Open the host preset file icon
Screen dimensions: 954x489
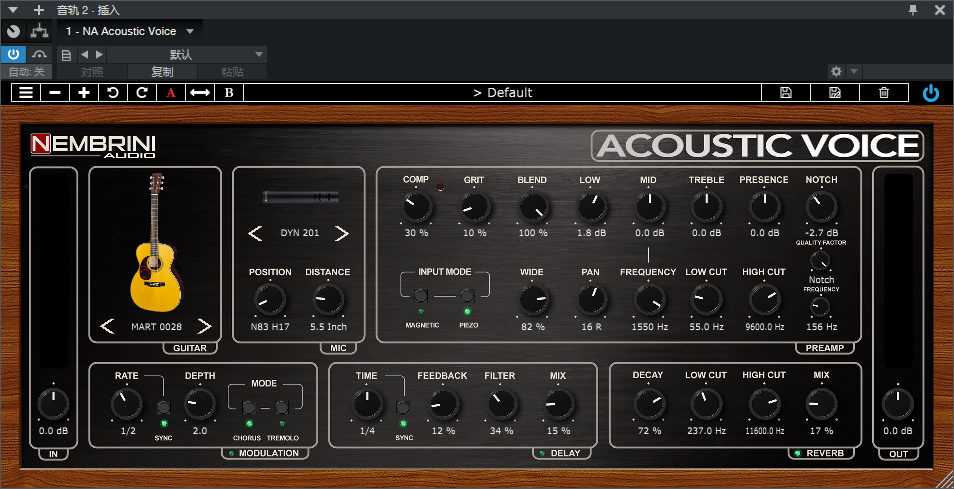(x=66, y=55)
